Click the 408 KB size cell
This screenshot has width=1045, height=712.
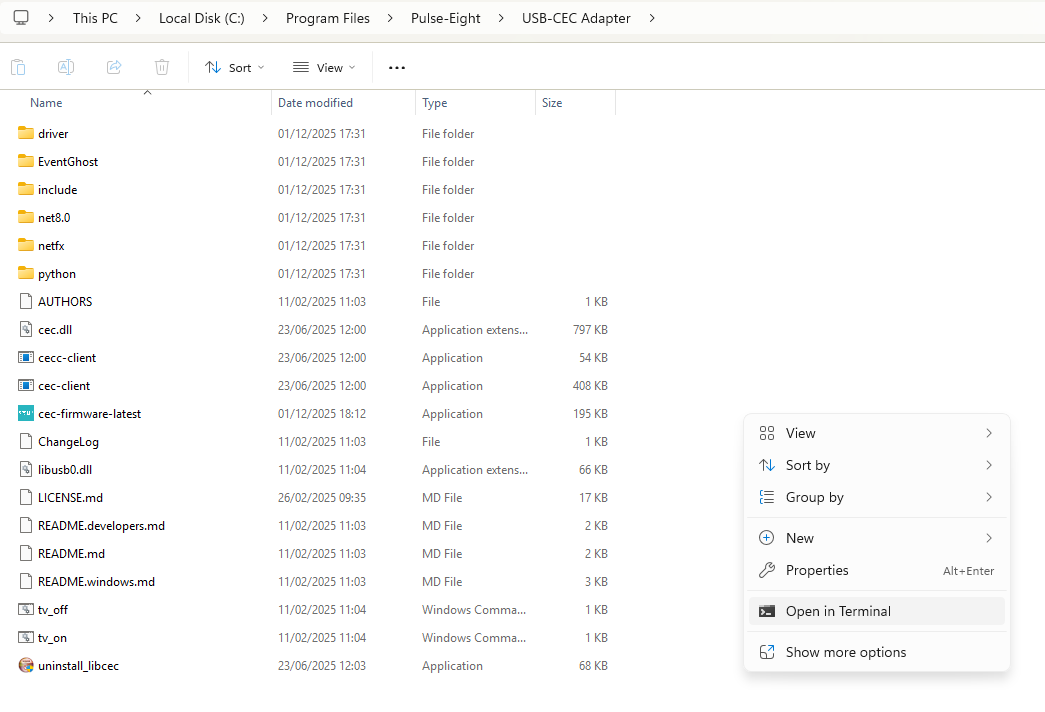[x=590, y=385]
